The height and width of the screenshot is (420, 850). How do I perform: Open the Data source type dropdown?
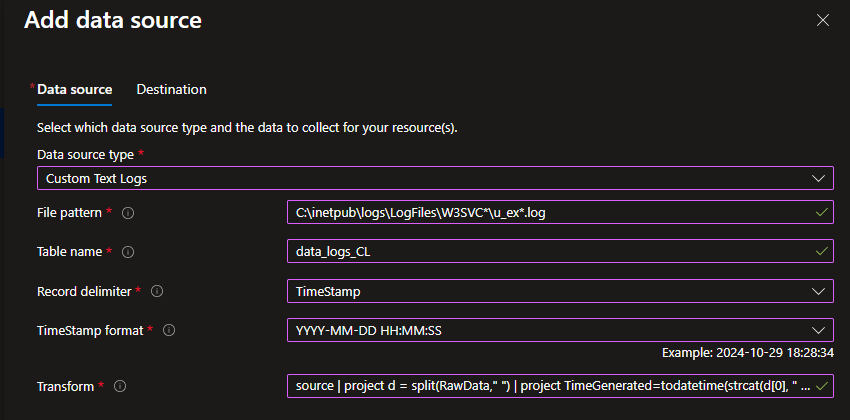435,178
